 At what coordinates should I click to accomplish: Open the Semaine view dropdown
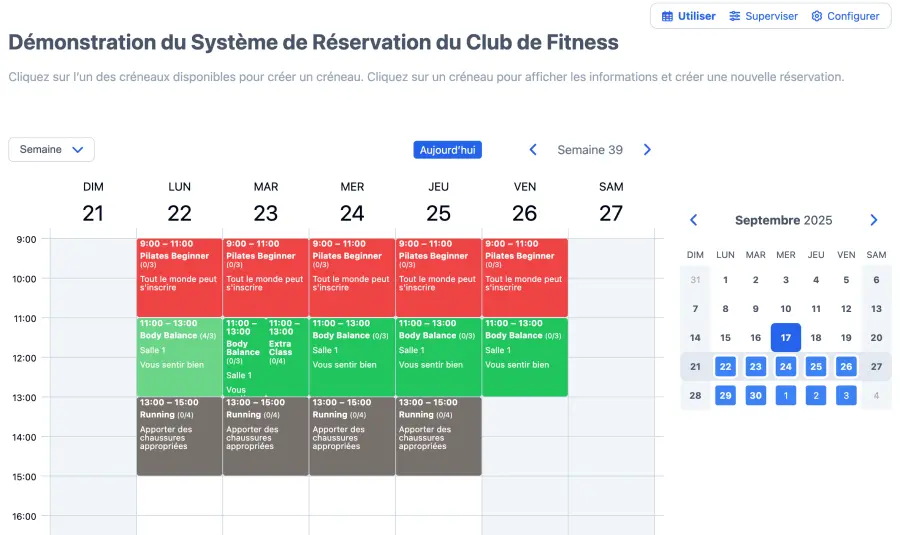[x=52, y=150]
